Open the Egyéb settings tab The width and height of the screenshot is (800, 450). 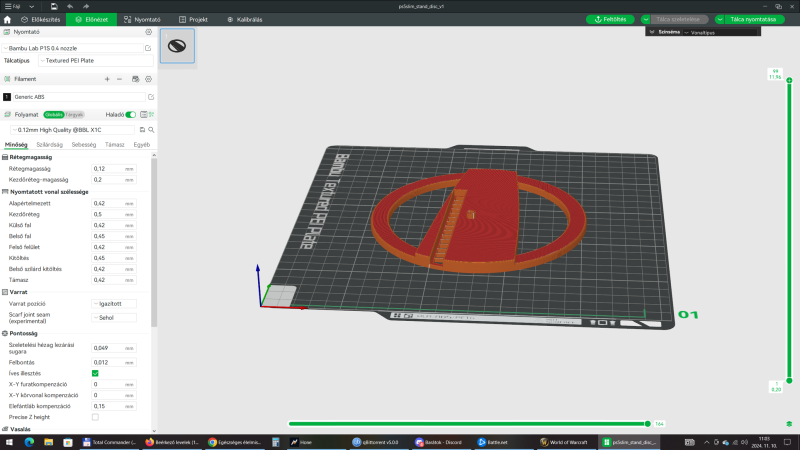point(141,145)
